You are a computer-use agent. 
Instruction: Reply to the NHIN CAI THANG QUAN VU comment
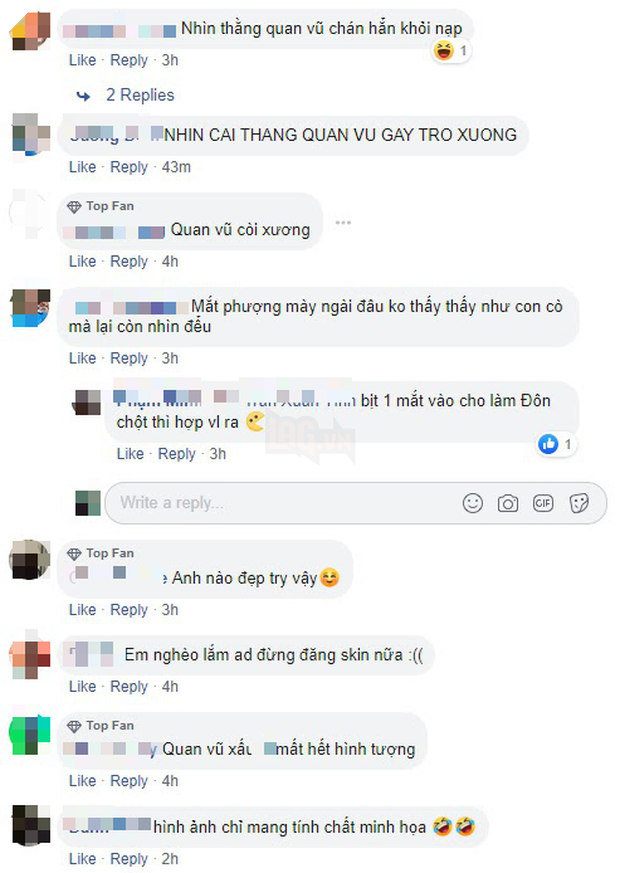(129, 167)
